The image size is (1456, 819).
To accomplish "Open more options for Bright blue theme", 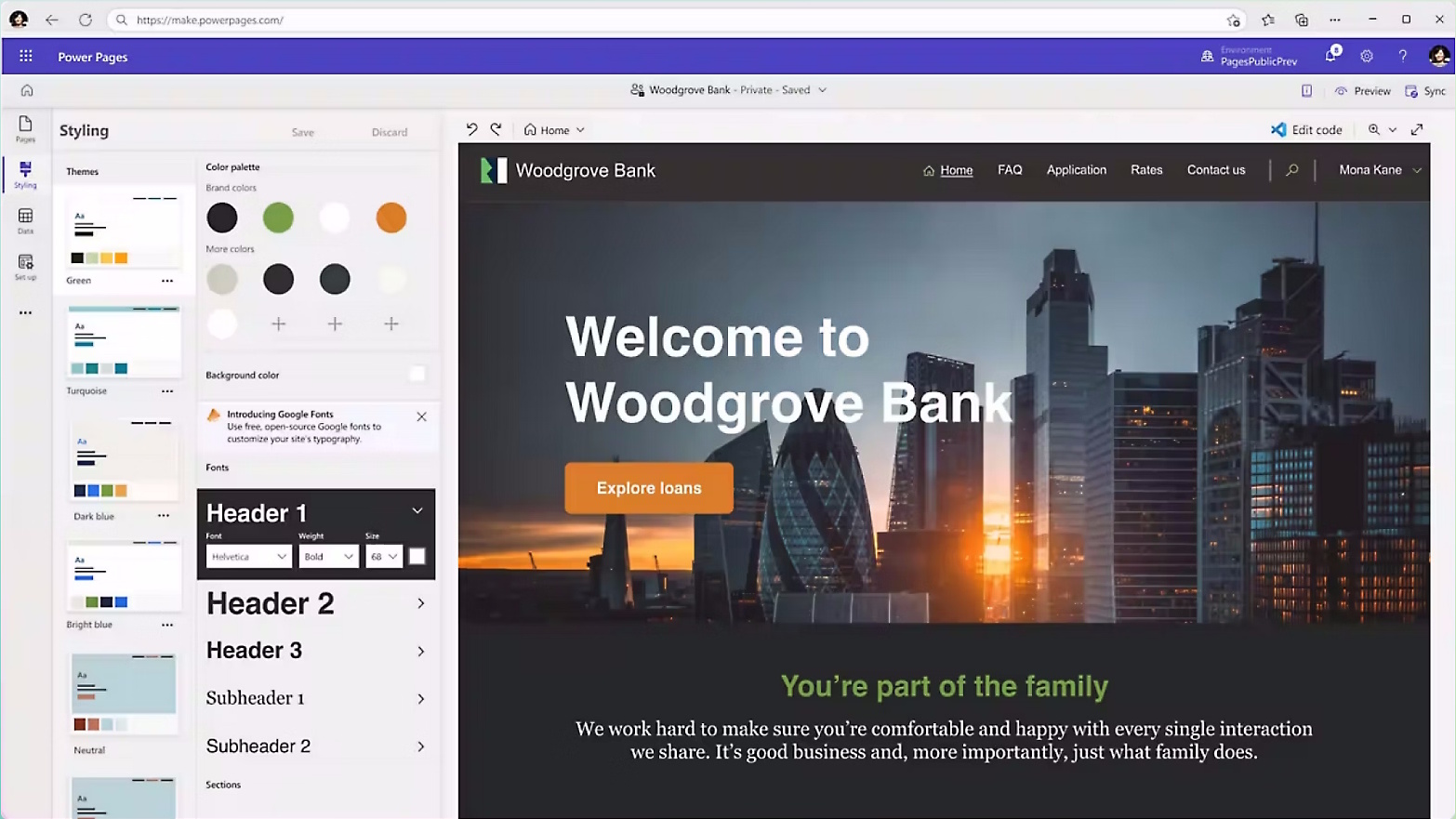I will coord(167,625).
